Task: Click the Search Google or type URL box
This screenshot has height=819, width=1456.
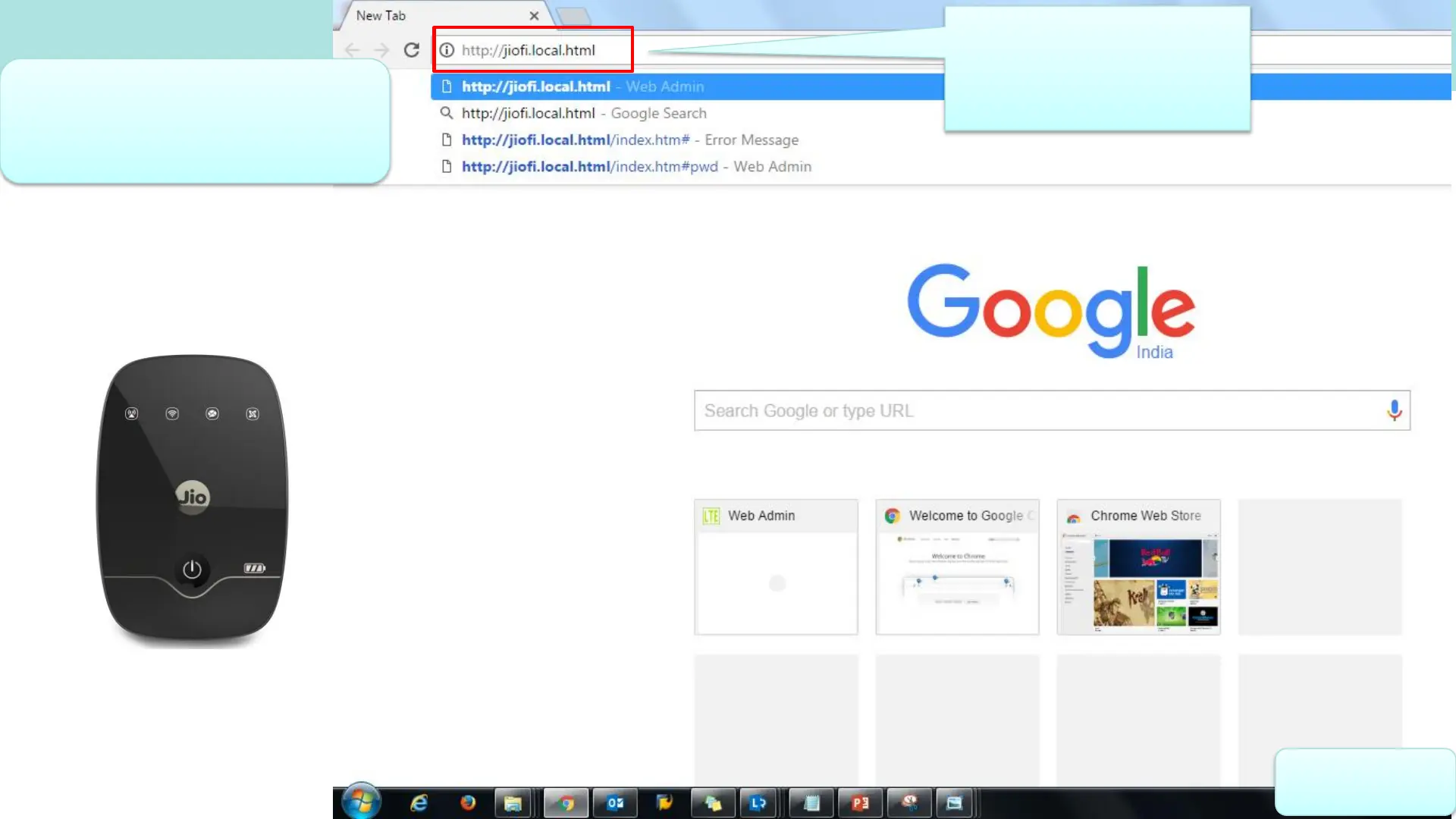Action: [1039, 410]
